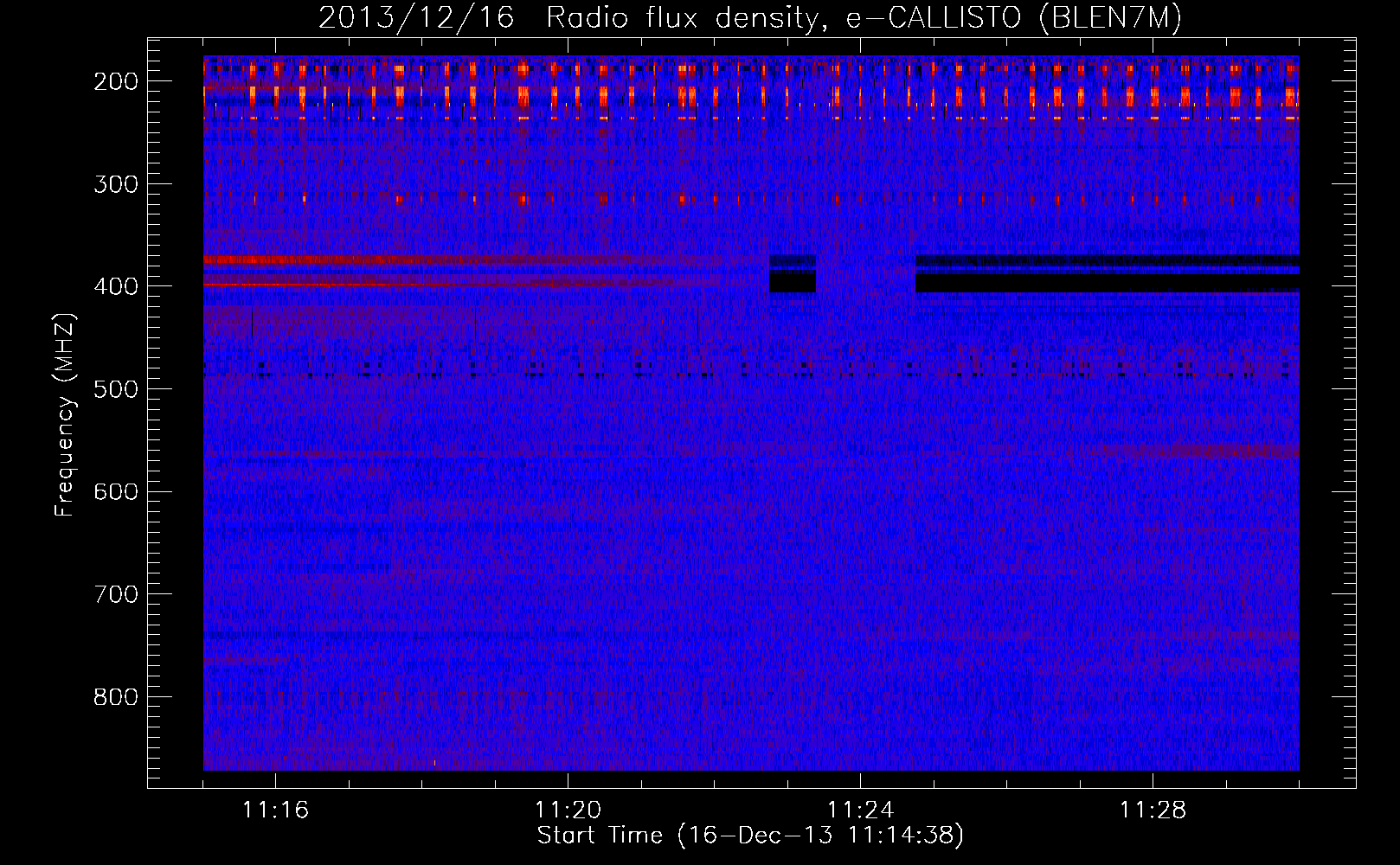Click the long black band right of 11:25

point(1108,283)
